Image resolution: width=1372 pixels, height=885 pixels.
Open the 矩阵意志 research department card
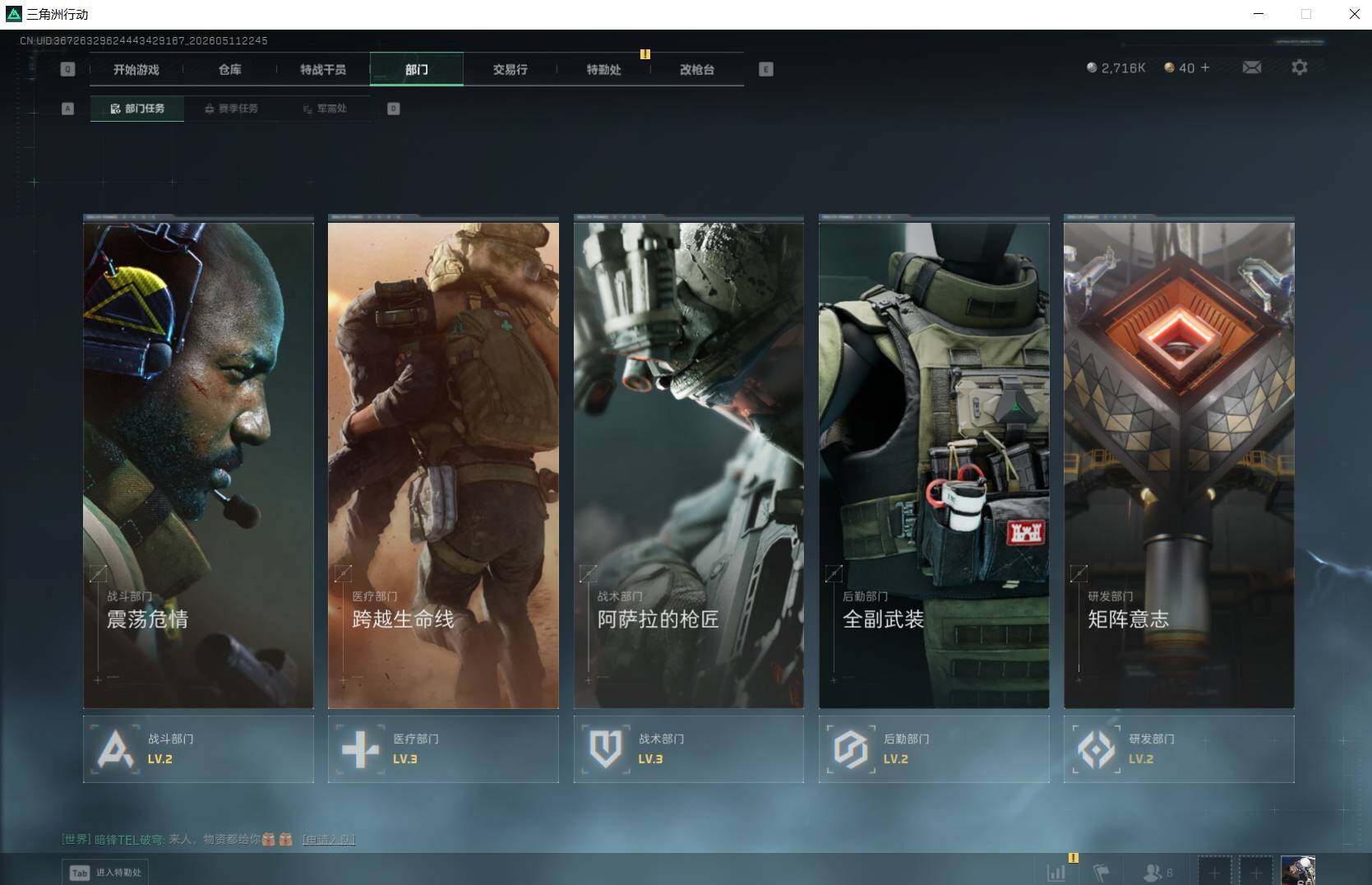[x=1179, y=465]
